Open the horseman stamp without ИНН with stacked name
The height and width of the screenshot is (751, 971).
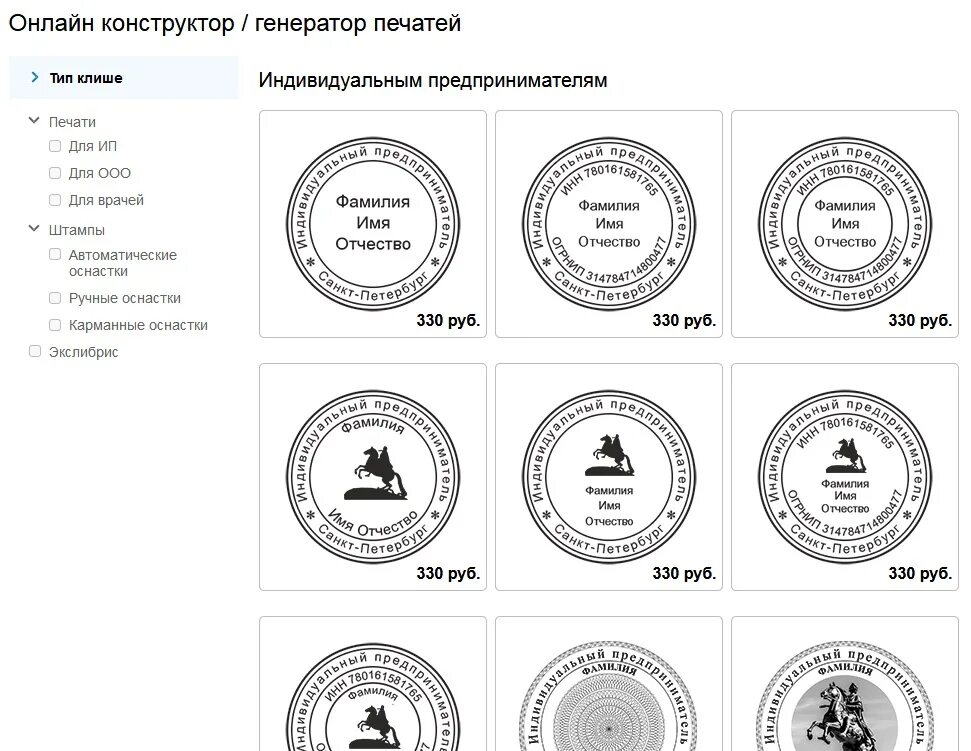pos(609,477)
